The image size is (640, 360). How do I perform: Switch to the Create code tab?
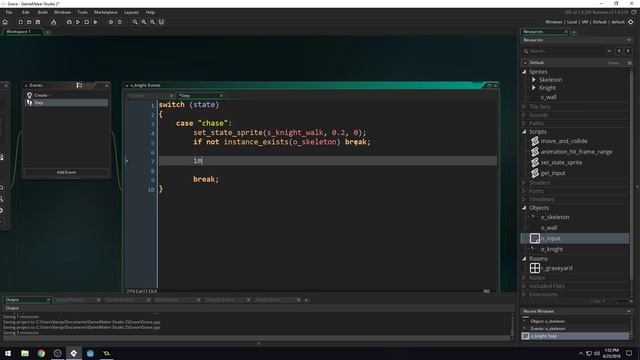tap(150, 96)
